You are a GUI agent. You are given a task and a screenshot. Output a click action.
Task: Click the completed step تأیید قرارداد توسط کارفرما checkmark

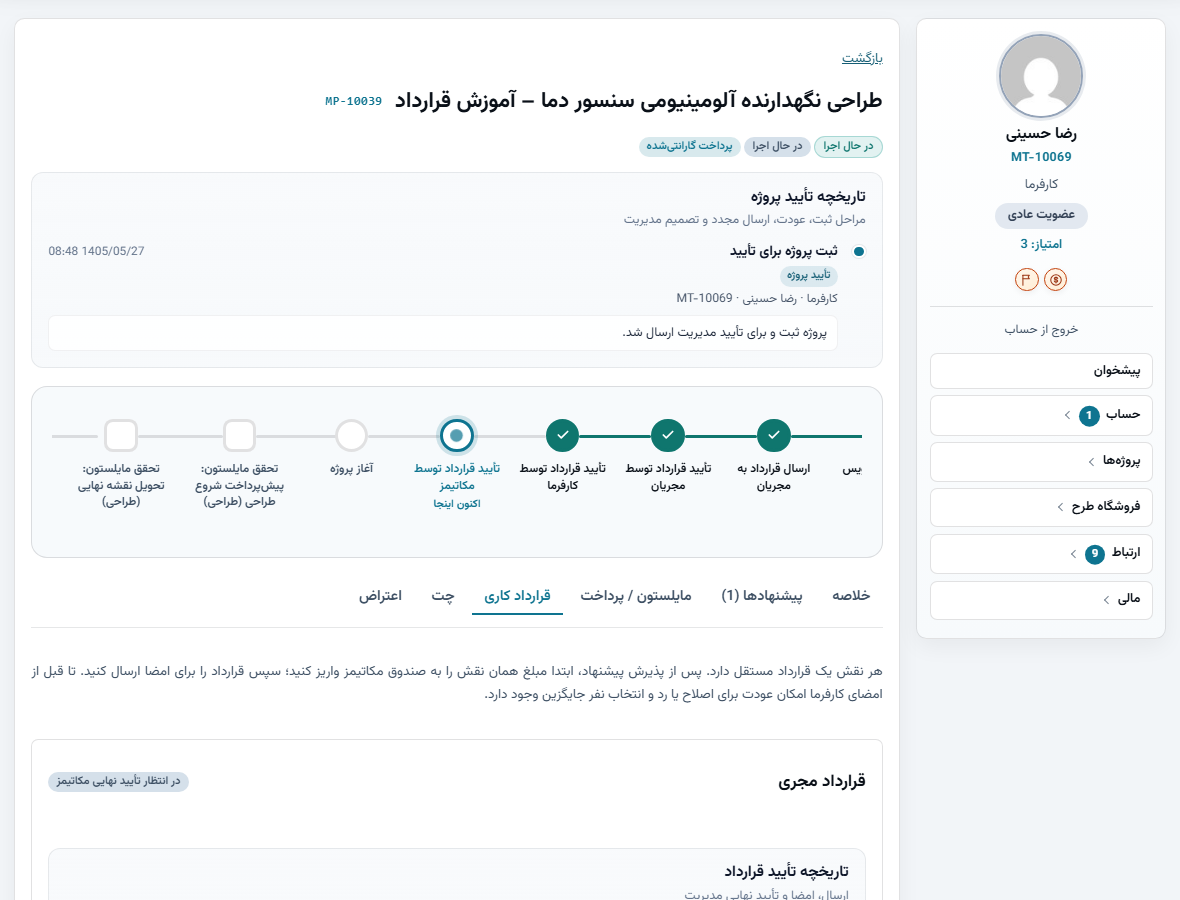click(562, 435)
